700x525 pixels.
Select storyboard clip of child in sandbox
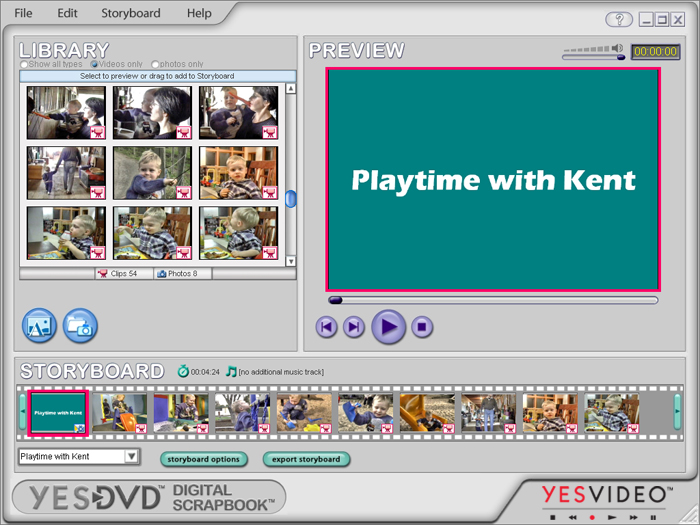[x=304, y=413]
